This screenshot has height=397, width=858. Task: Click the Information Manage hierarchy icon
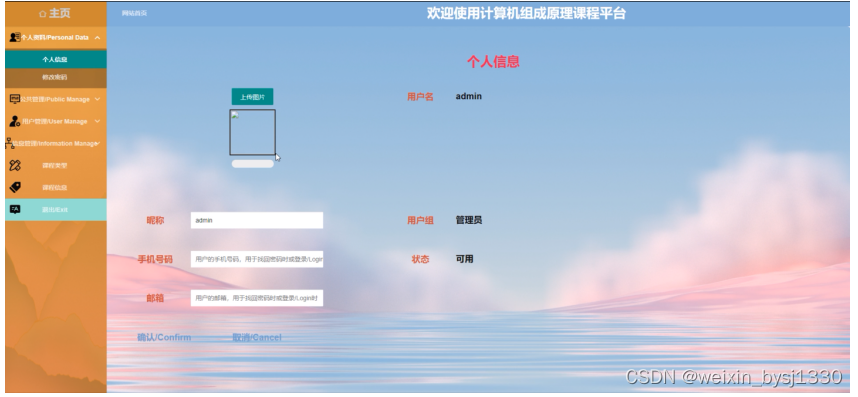pyautogui.click(x=9, y=143)
